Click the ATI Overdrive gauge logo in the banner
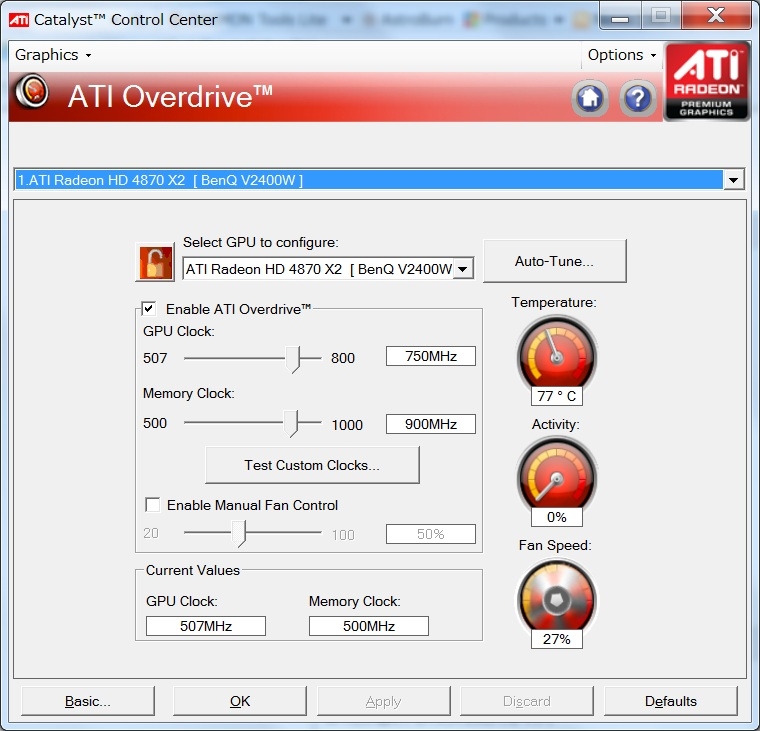 pyautogui.click(x=32, y=91)
